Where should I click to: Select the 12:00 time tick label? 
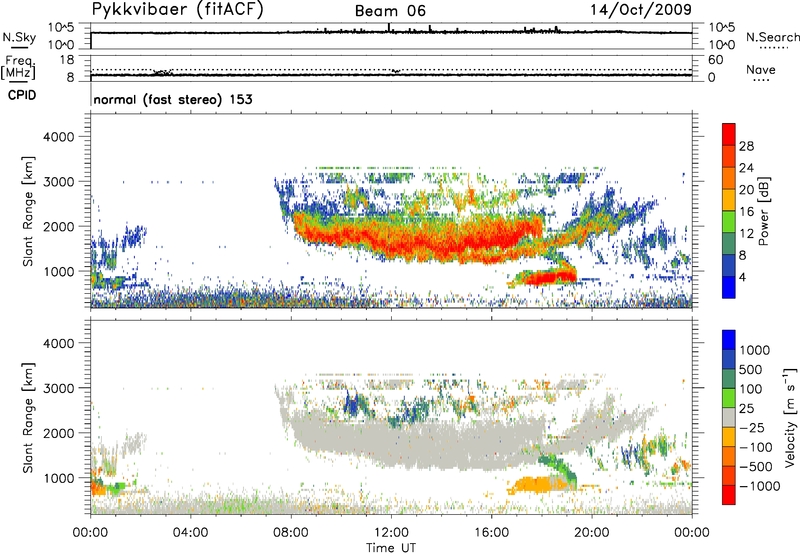pyautogui.click(x=391, y=533)
